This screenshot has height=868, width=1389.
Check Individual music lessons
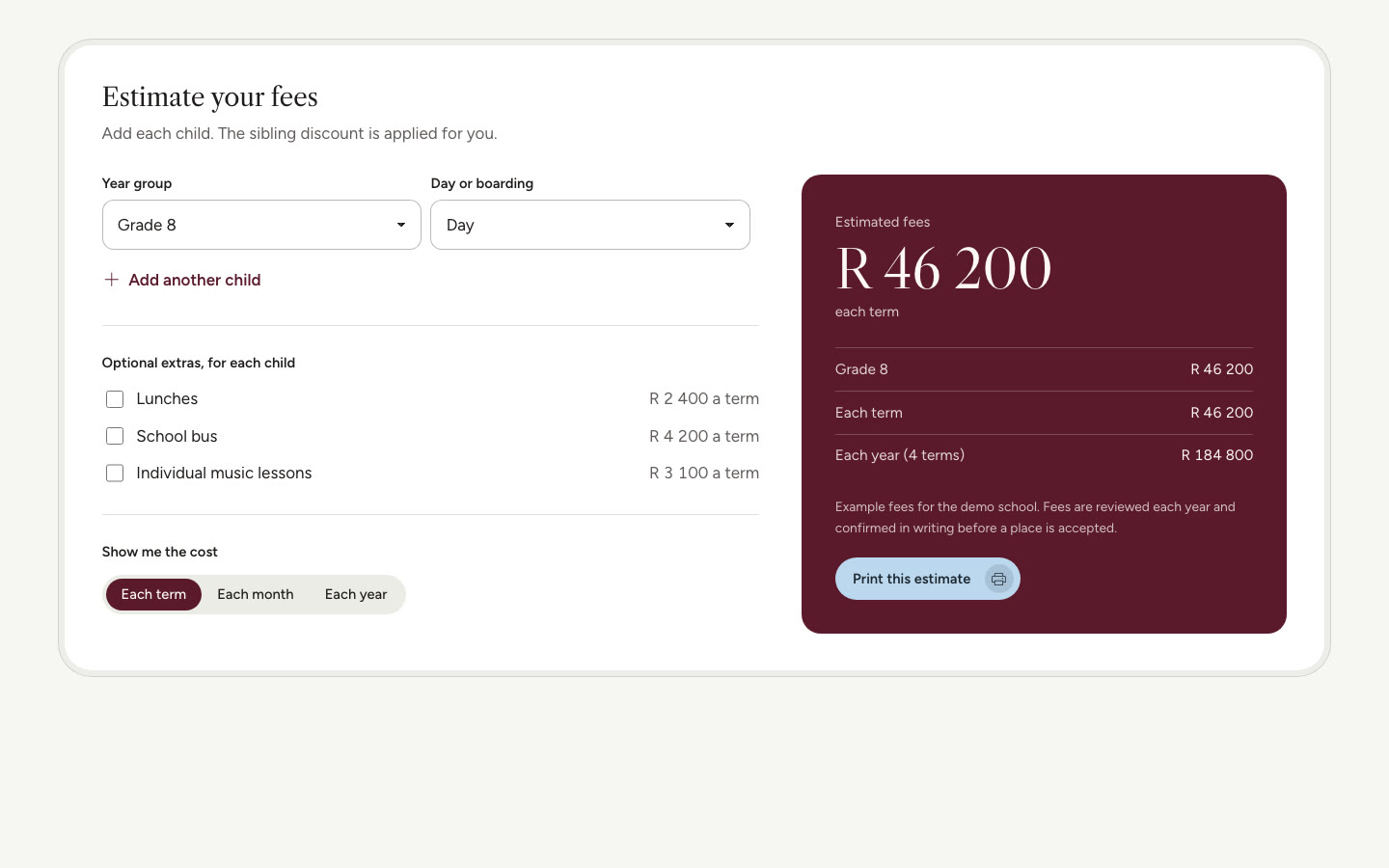tap(115, 474)
